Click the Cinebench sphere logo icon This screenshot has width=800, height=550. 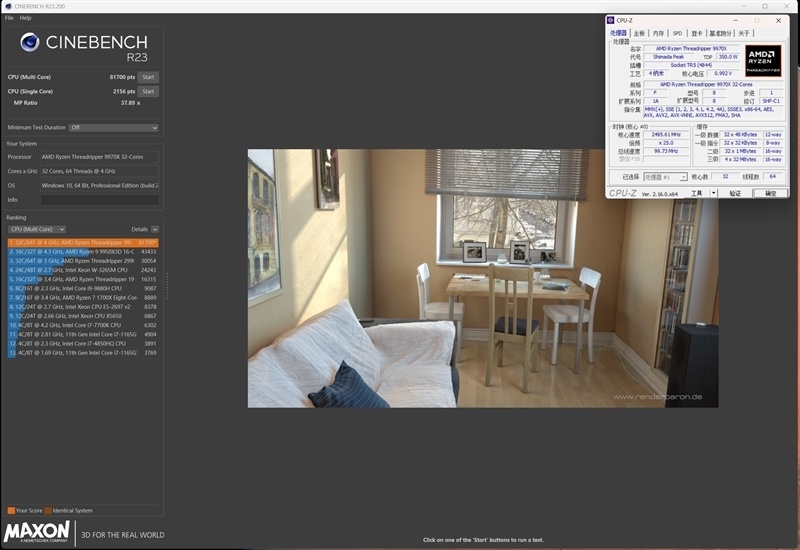point(30,42)
